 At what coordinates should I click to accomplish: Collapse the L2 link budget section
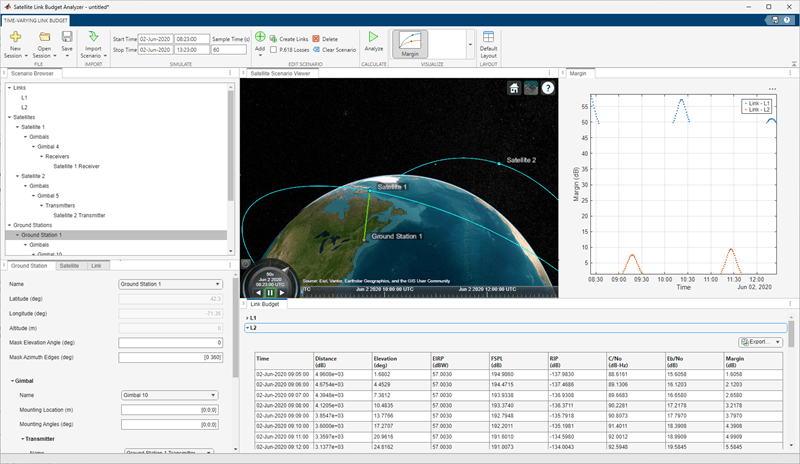[x=247, y=328]
